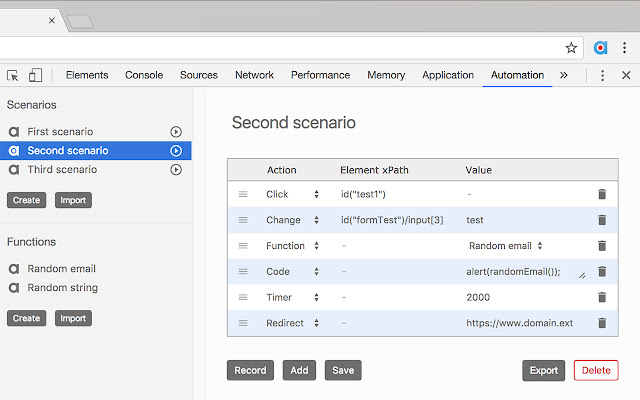Click the drag handle of the Timer row
Image resolution: width=640 pixels, height=400 pixels.
click(242, 297)
